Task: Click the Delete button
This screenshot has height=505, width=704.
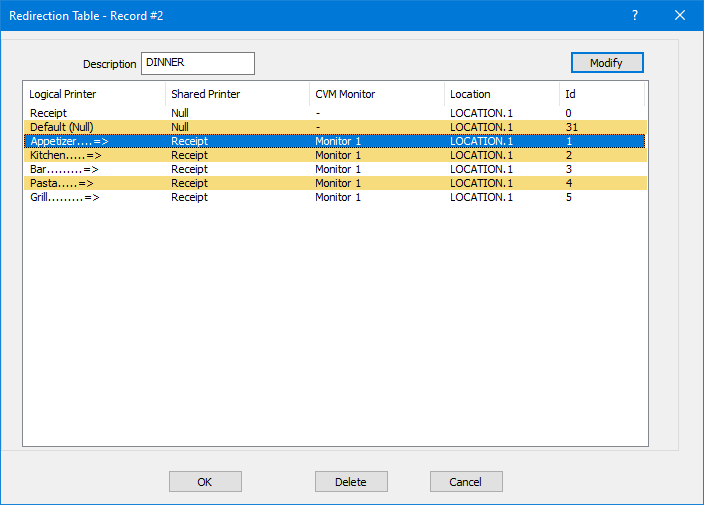Action: coord(350,481)
